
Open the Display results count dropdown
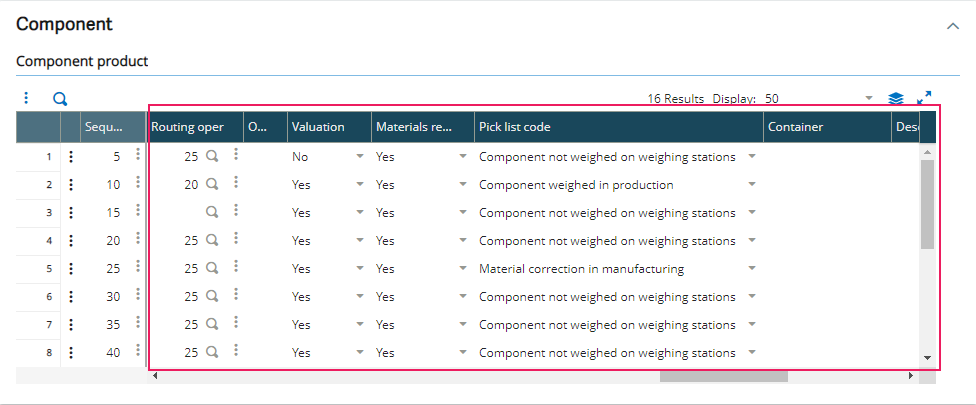tap(868, 99)
